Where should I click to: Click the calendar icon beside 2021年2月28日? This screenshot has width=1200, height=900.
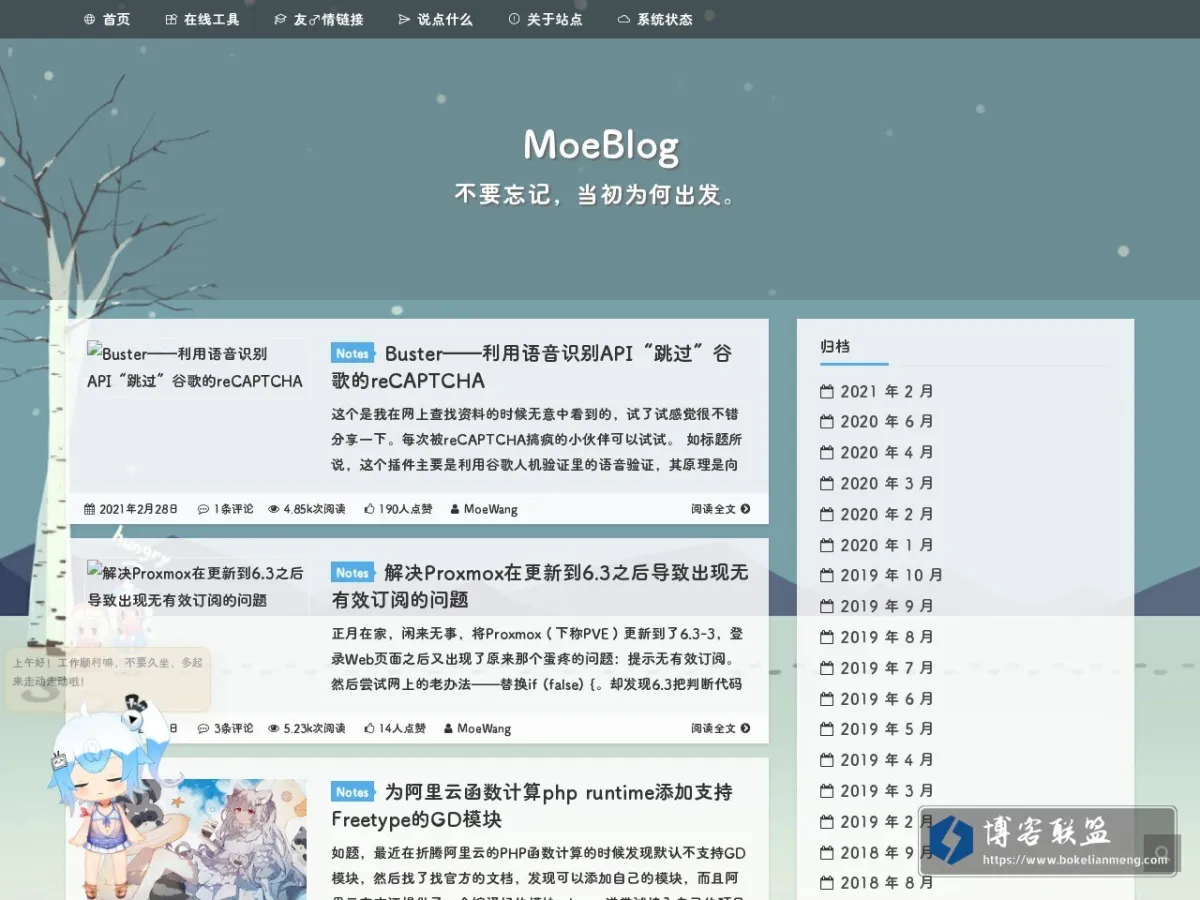pyautogui.click(x=90, y=509)
